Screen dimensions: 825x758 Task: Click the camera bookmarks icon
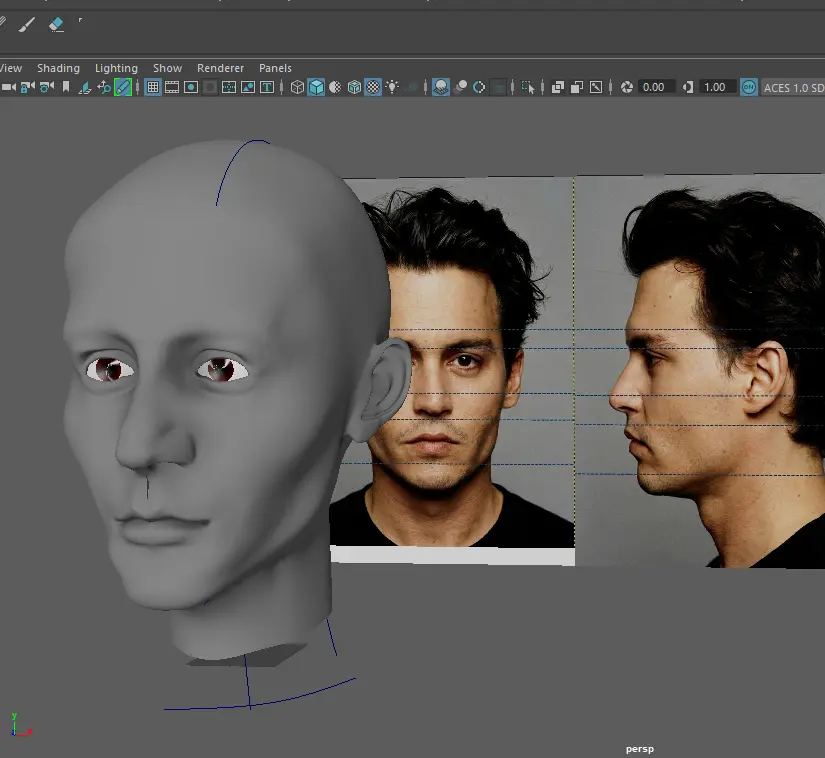click(x=66, y=88)
